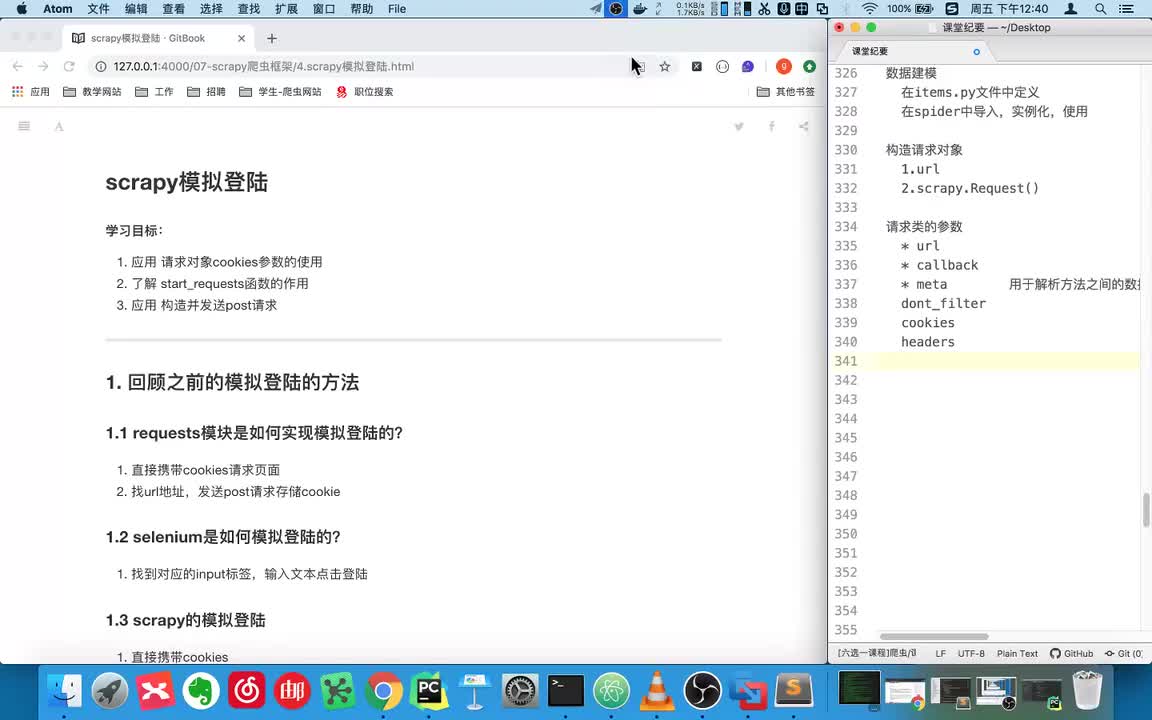This screenshot has width=1152, height=720.
Task: Change the Plain Text grammar in Atom
Action: 1017,653
